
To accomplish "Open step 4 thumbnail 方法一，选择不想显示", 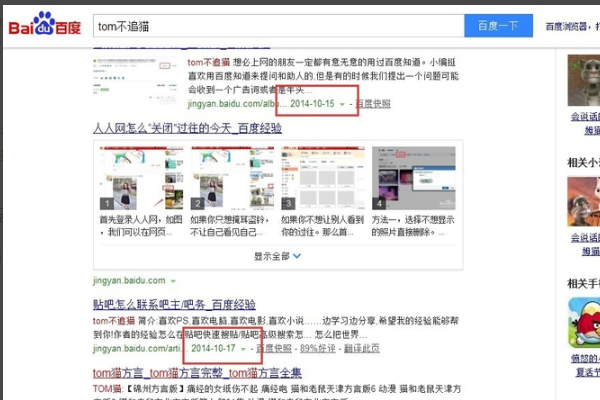I will pos(414,178).
